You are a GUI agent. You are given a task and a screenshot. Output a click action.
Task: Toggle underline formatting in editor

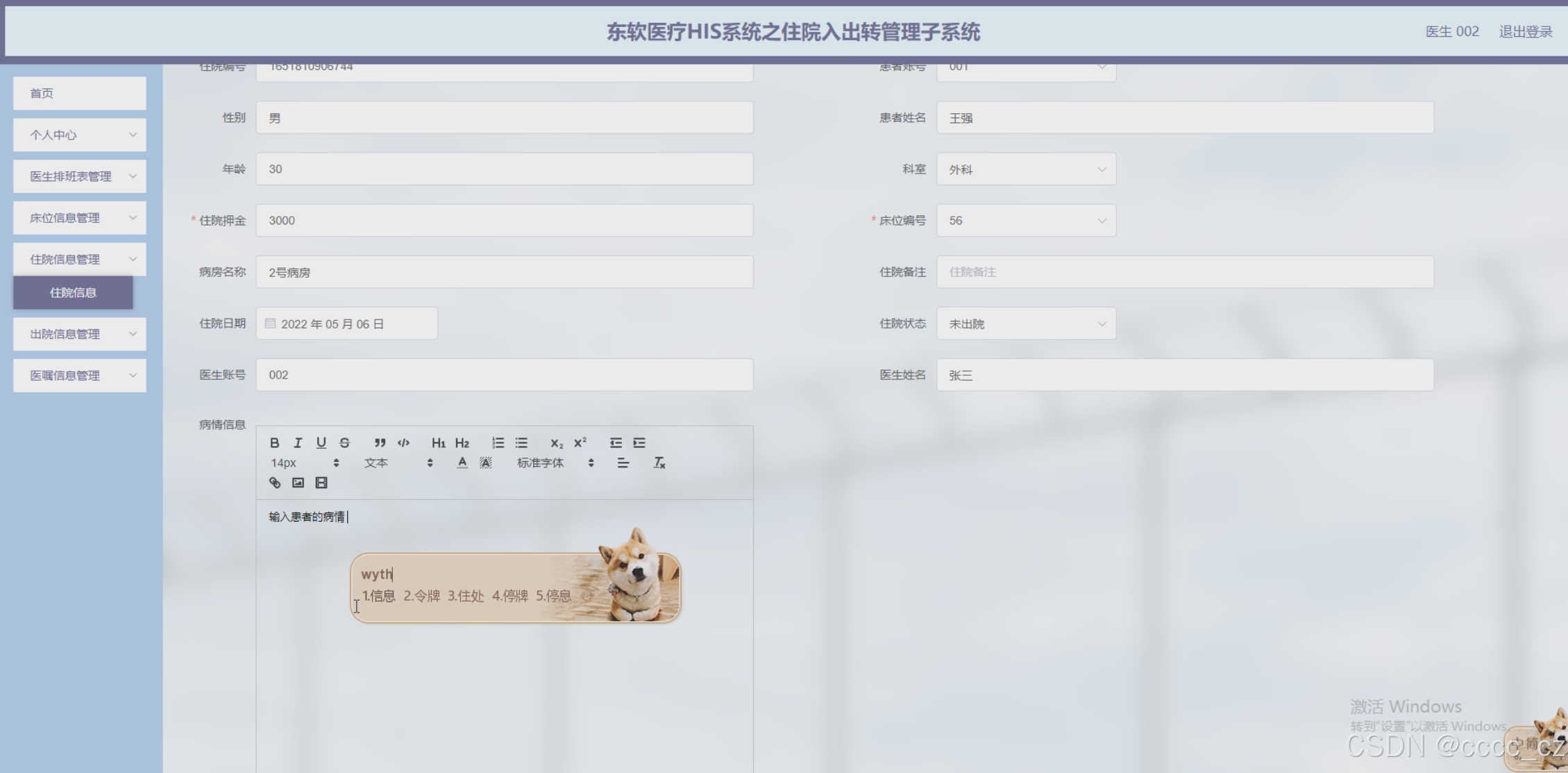click(x=321, y=442)
